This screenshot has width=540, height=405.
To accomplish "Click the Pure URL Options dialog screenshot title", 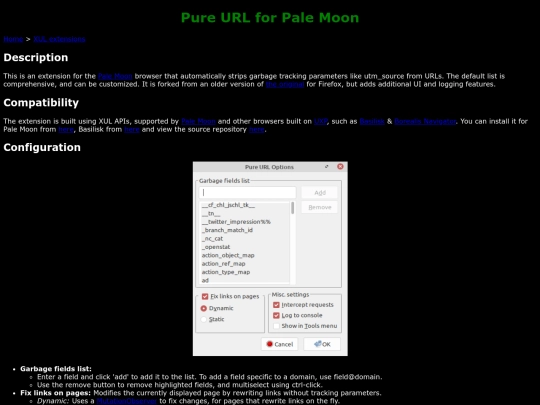I will point(269,167).
